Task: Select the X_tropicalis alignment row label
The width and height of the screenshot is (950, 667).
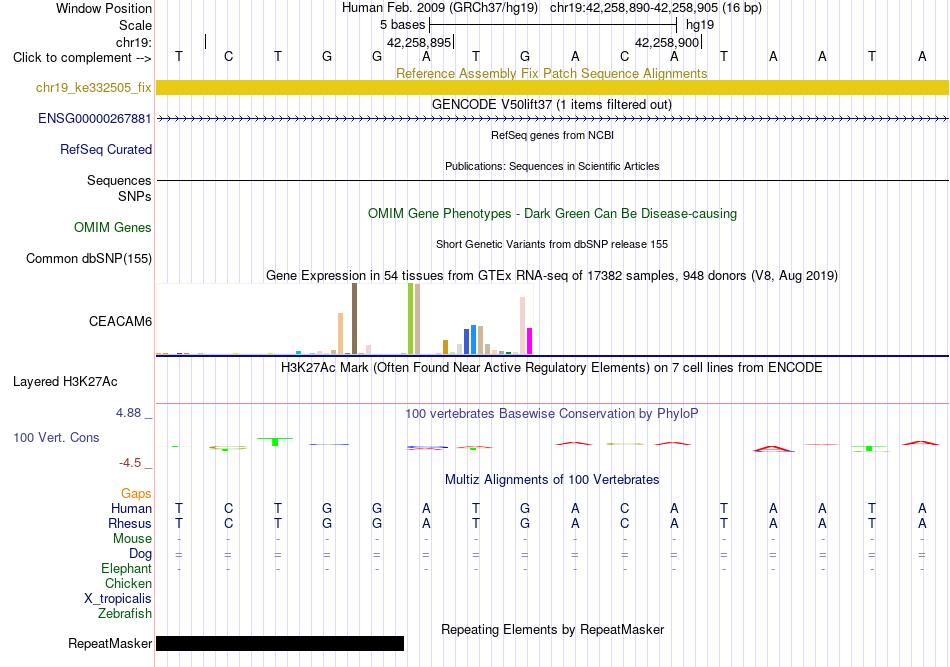Action: [118, 599]
